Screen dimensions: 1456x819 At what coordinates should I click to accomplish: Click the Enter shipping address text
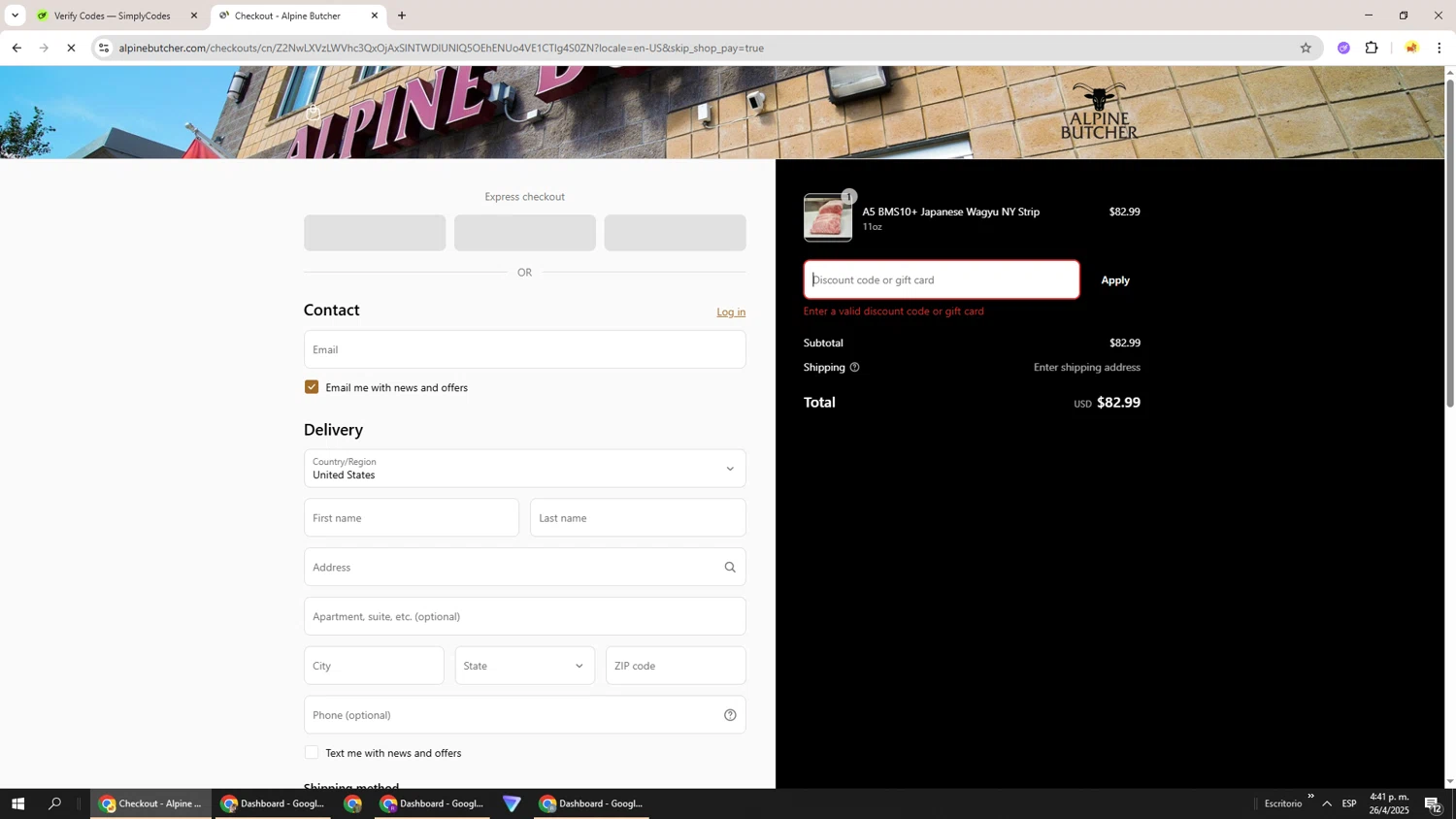click(1086, 368)
